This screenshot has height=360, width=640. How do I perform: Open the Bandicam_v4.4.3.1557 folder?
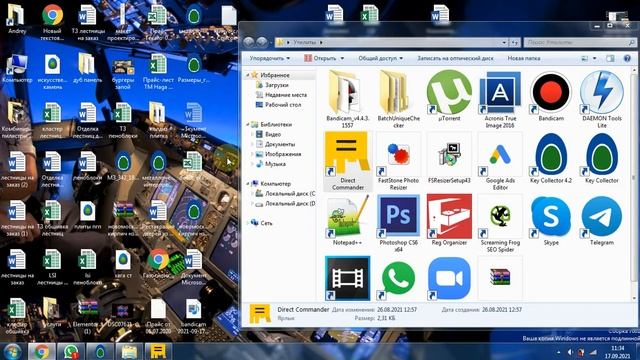coord(347,100)
